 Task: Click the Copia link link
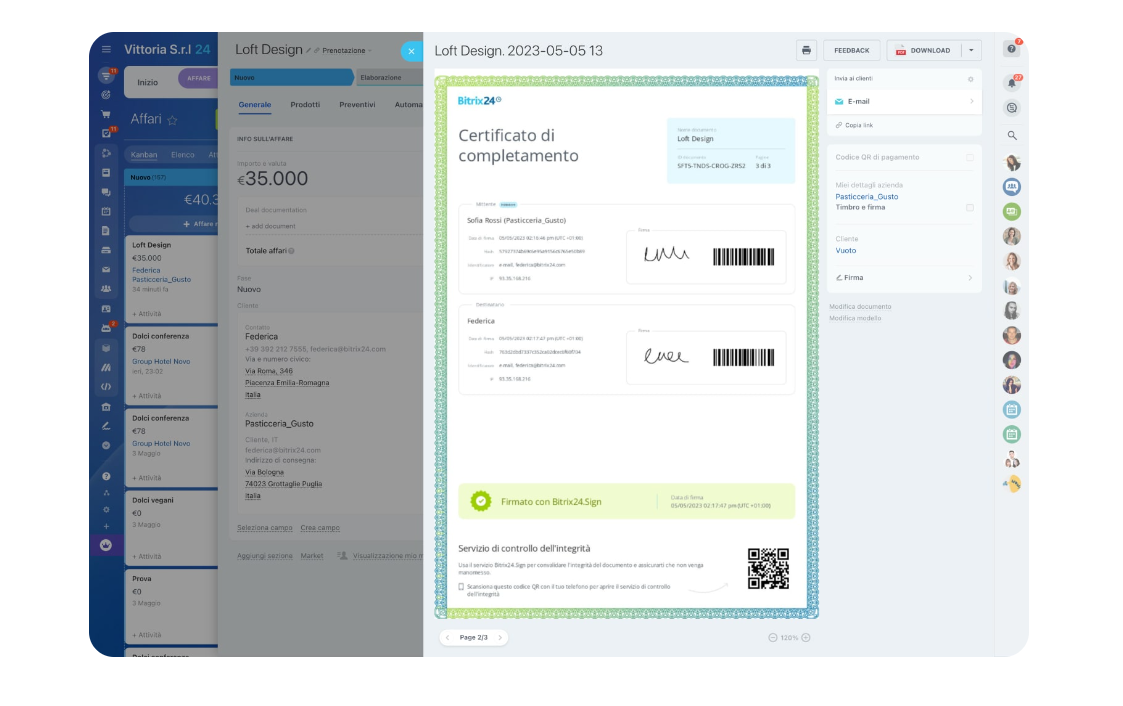tap(858, 125)
